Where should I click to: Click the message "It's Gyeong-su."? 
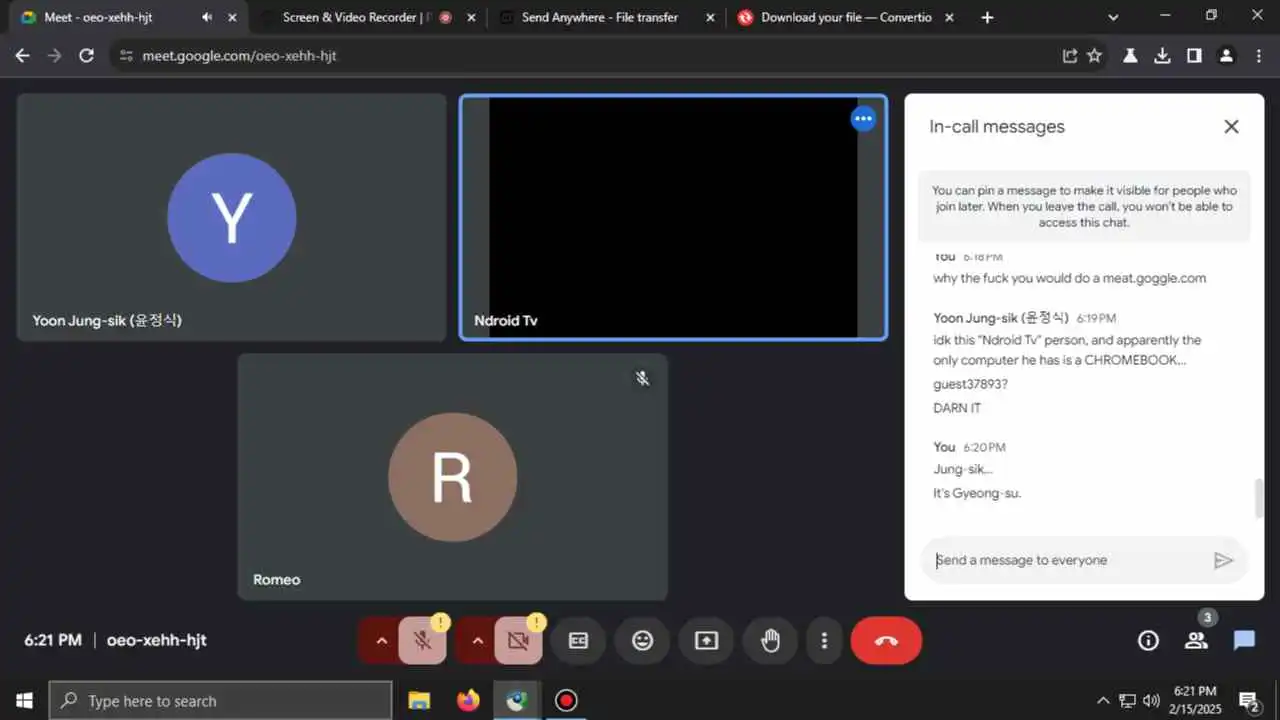977,493
